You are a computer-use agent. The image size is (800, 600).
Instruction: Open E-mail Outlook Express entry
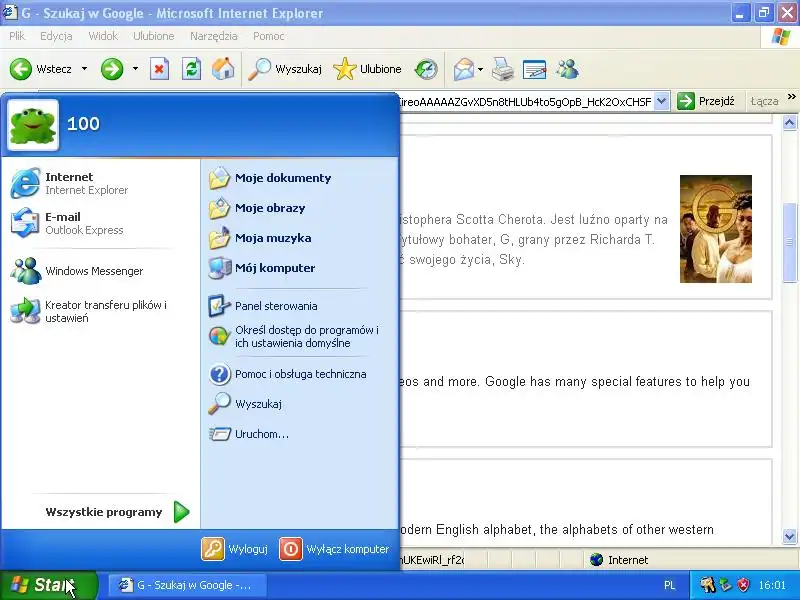tap(100, 223)
